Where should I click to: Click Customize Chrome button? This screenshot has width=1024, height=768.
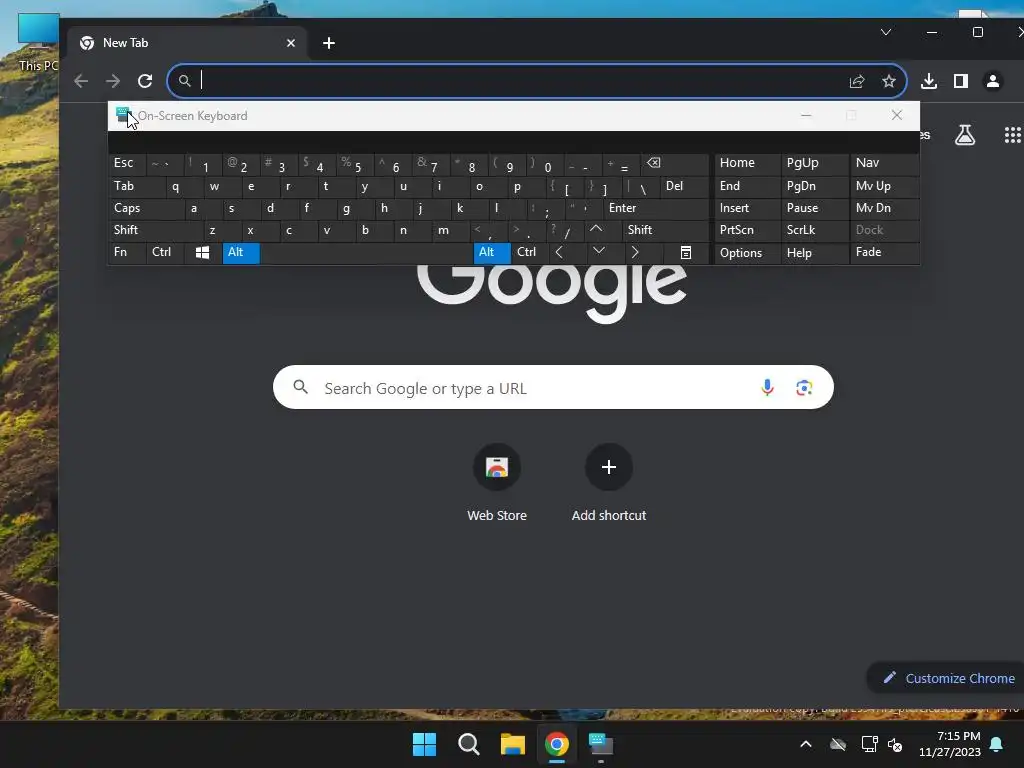pyautogui.click(x=948, y=678)
